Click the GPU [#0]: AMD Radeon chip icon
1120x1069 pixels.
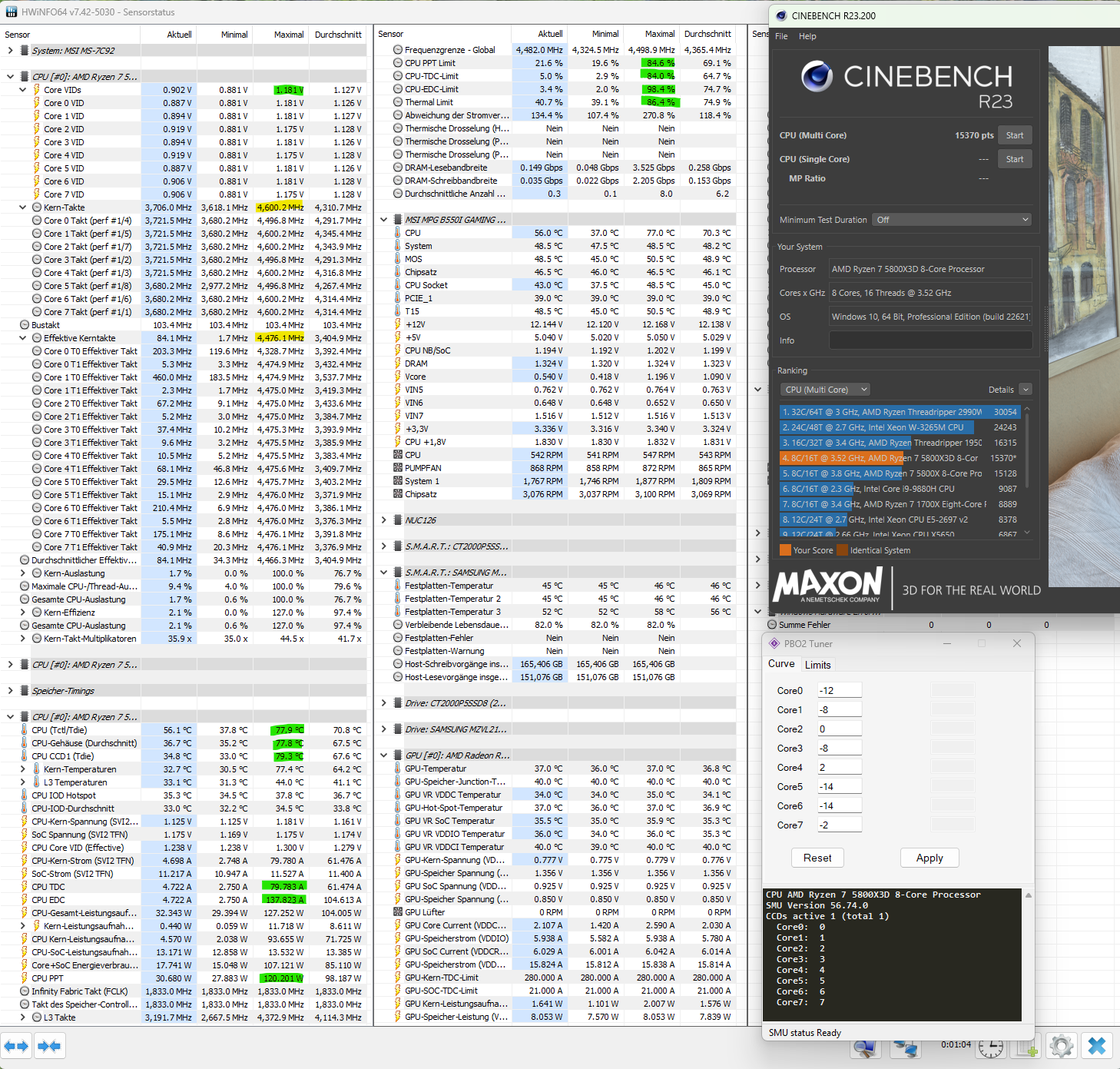pos(398,755)
